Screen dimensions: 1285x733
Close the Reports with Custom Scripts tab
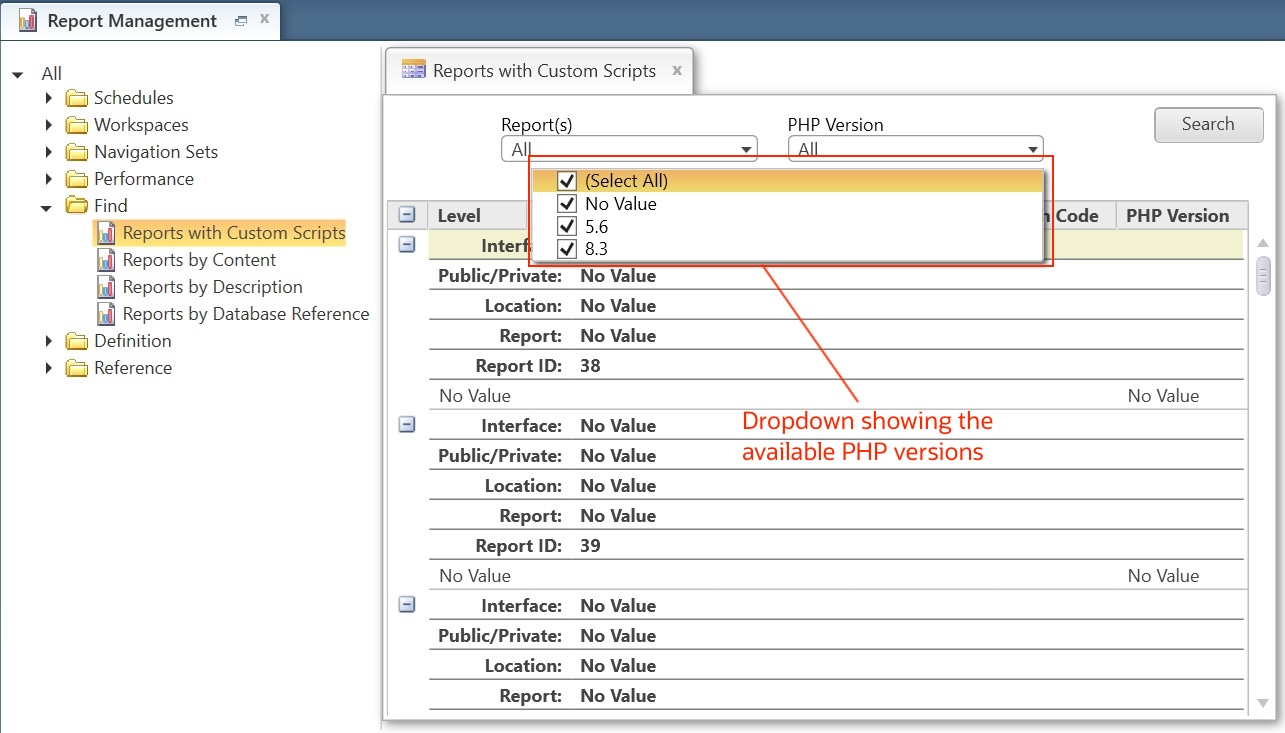tap(677, 71)
